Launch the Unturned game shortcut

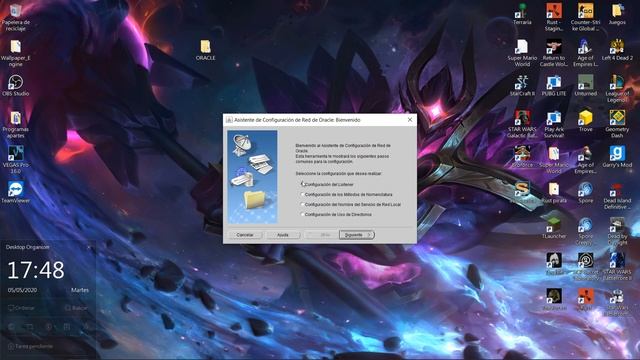click(586, 85)
